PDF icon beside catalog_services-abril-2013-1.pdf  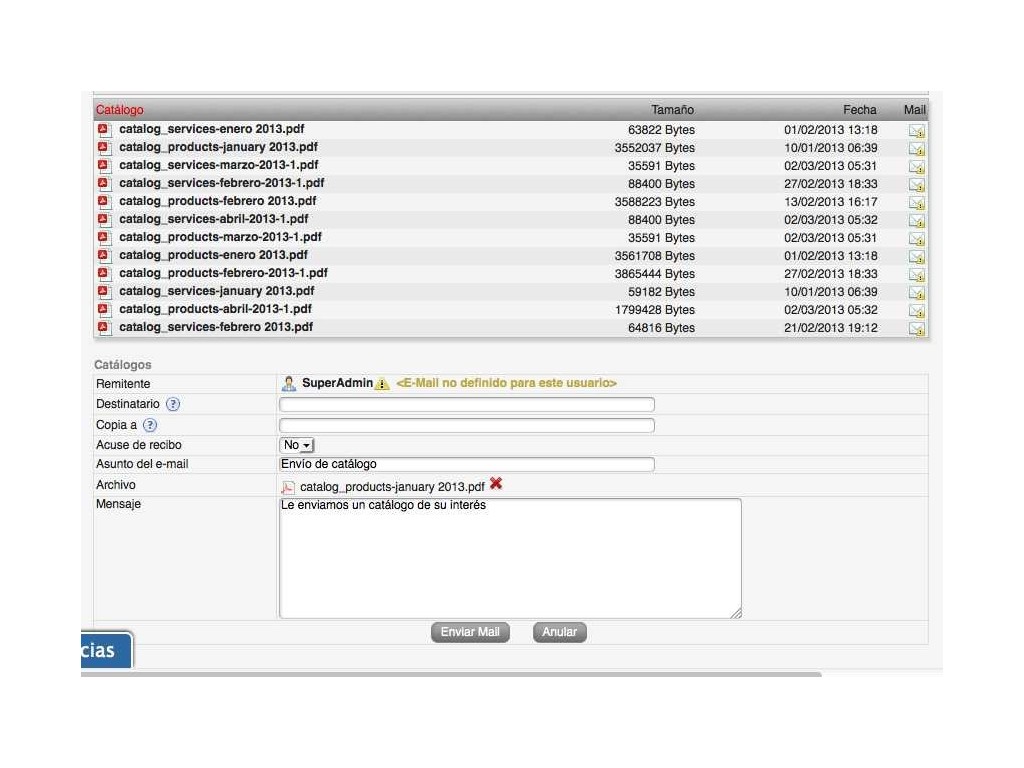pos(104,219)
